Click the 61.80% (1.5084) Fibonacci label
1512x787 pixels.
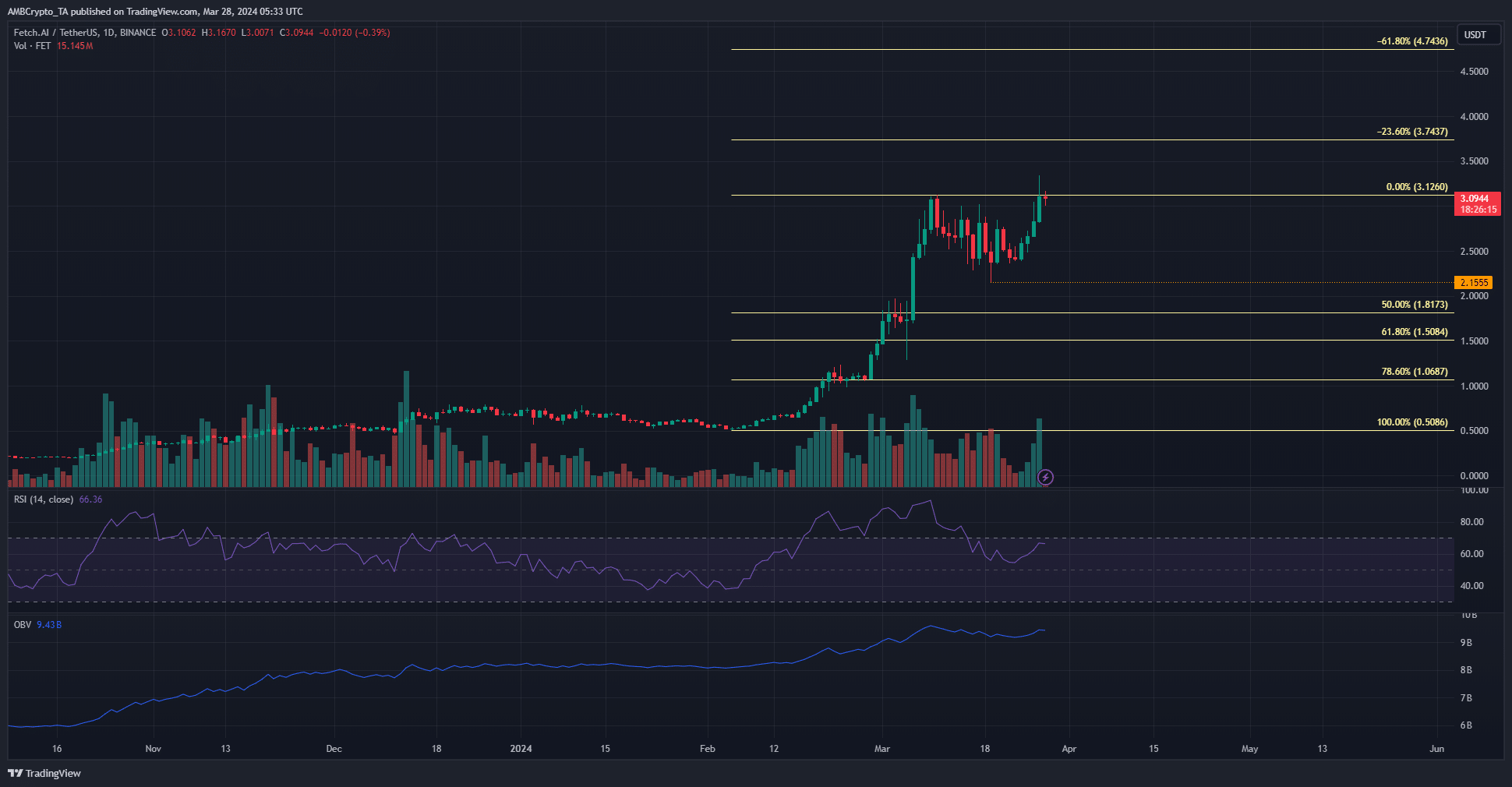(x=1415, y=332)
